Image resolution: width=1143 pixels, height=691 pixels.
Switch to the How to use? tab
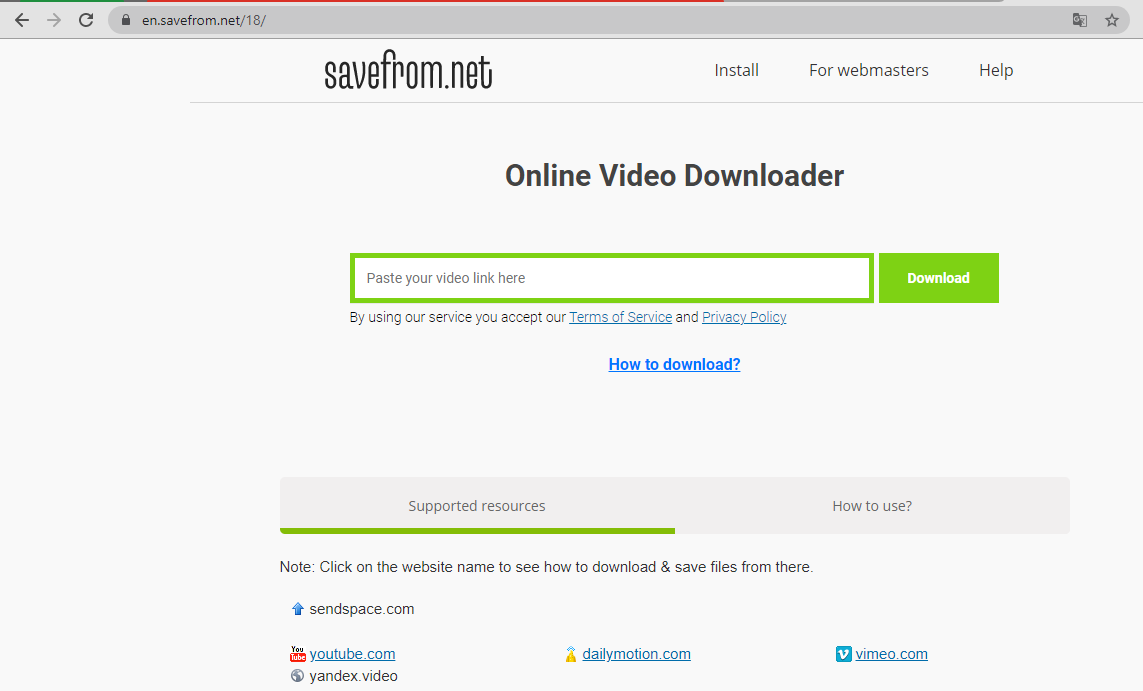[872, 505]
